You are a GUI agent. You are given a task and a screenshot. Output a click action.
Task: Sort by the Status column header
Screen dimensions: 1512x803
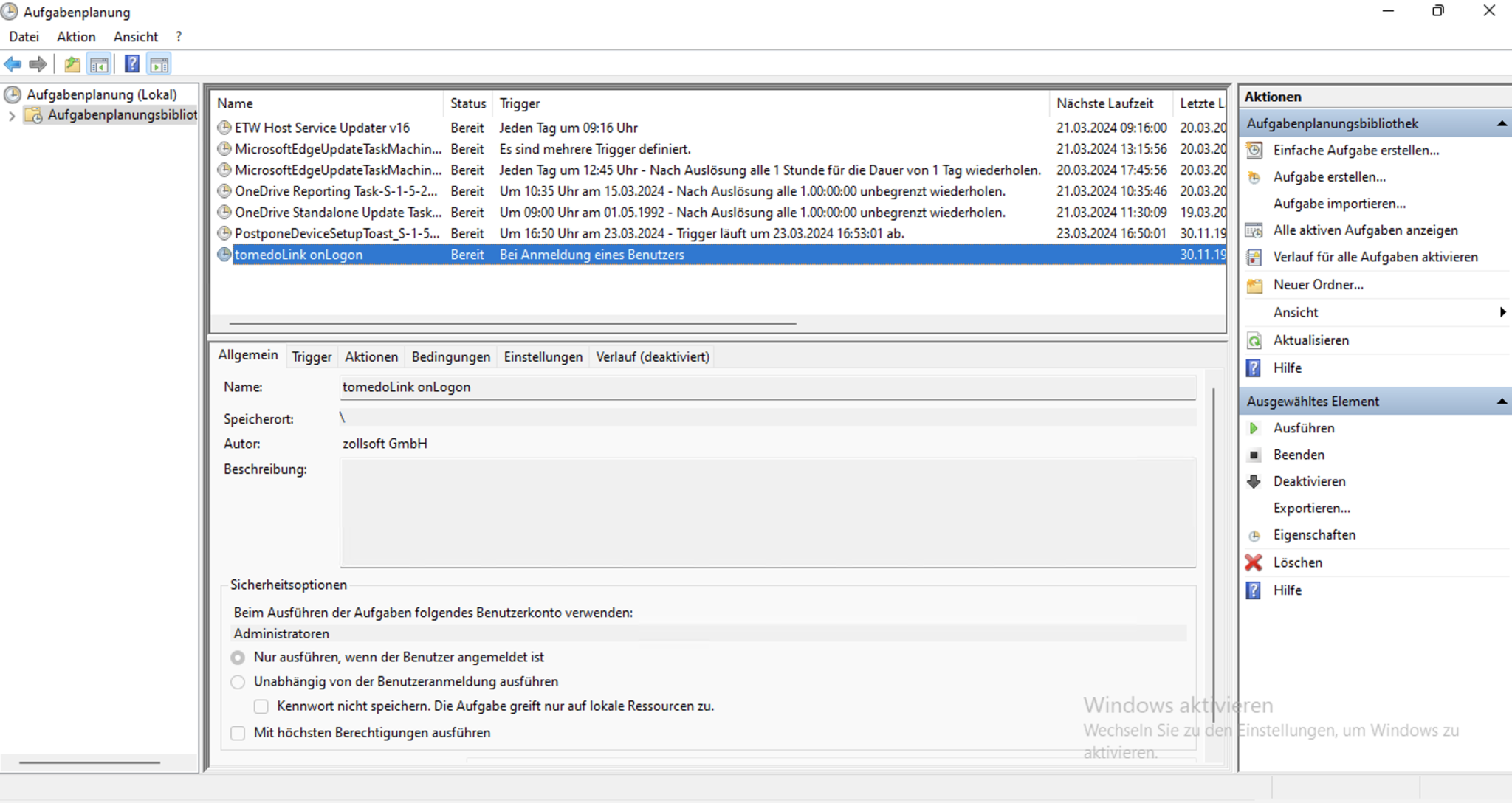click(468, 104)
